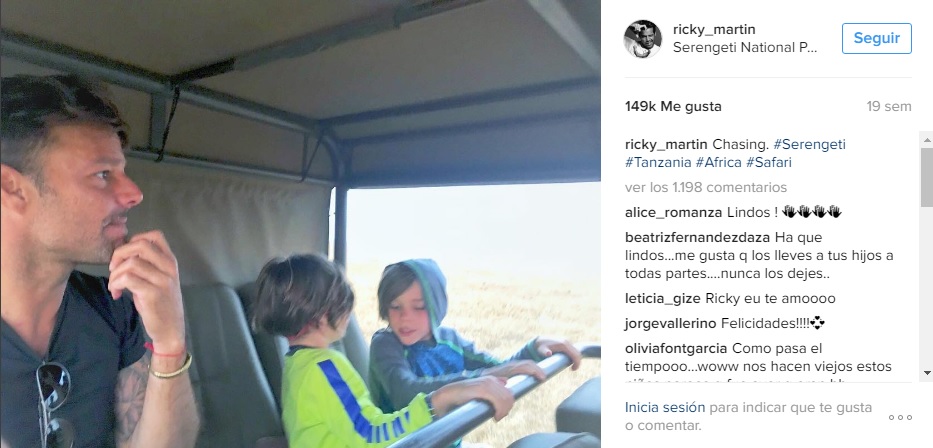Open oliviafontgarcia commenter profile
Viewport: 933px width, 448px height.
click(676, 348)
